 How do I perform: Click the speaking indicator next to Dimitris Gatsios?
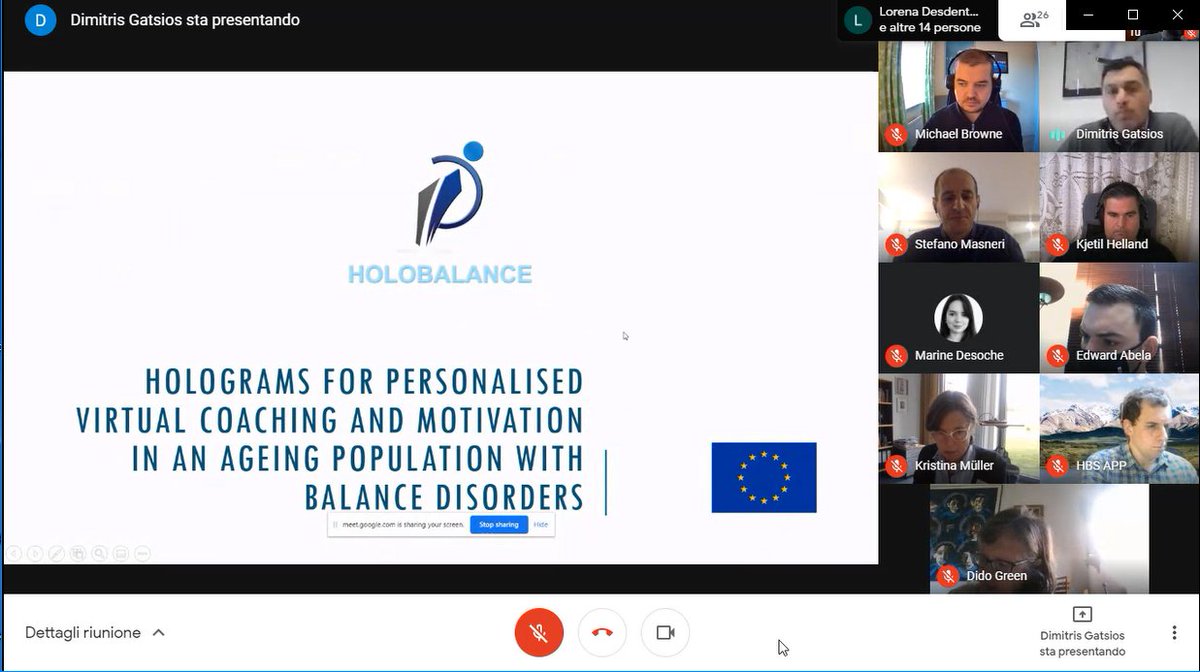(1058, 134)
